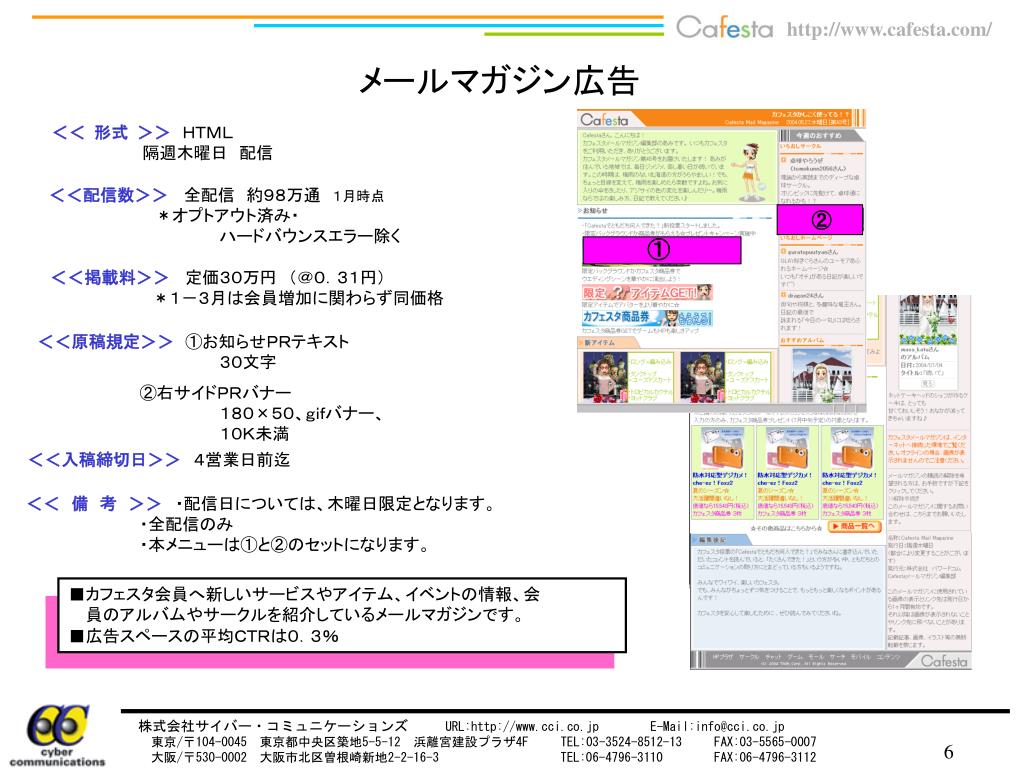
Task: Click the middle orange camera product image
Action: pyautogui.click(x=787, y=447)
